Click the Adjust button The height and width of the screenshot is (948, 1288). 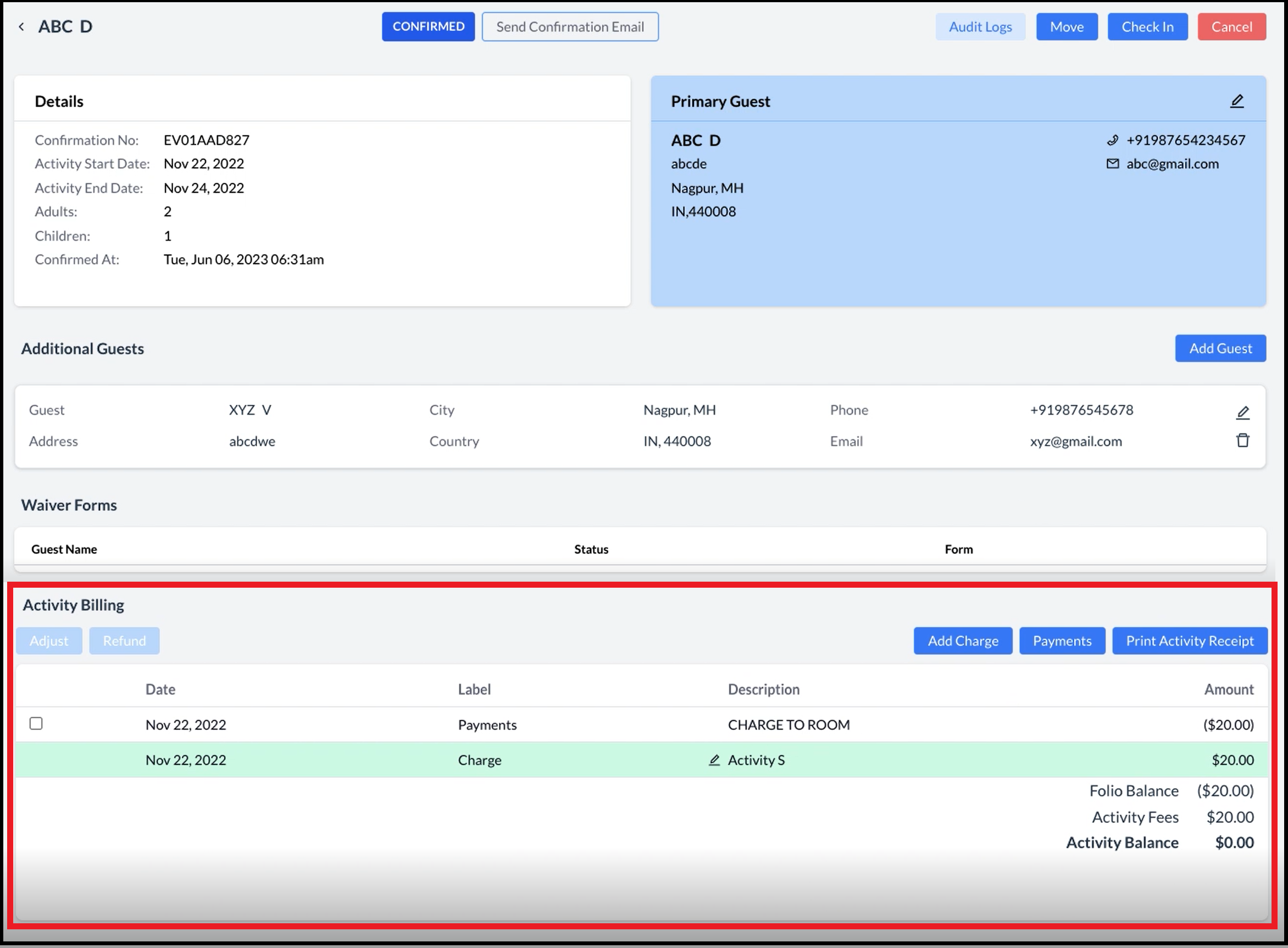(x=49, y=640)
